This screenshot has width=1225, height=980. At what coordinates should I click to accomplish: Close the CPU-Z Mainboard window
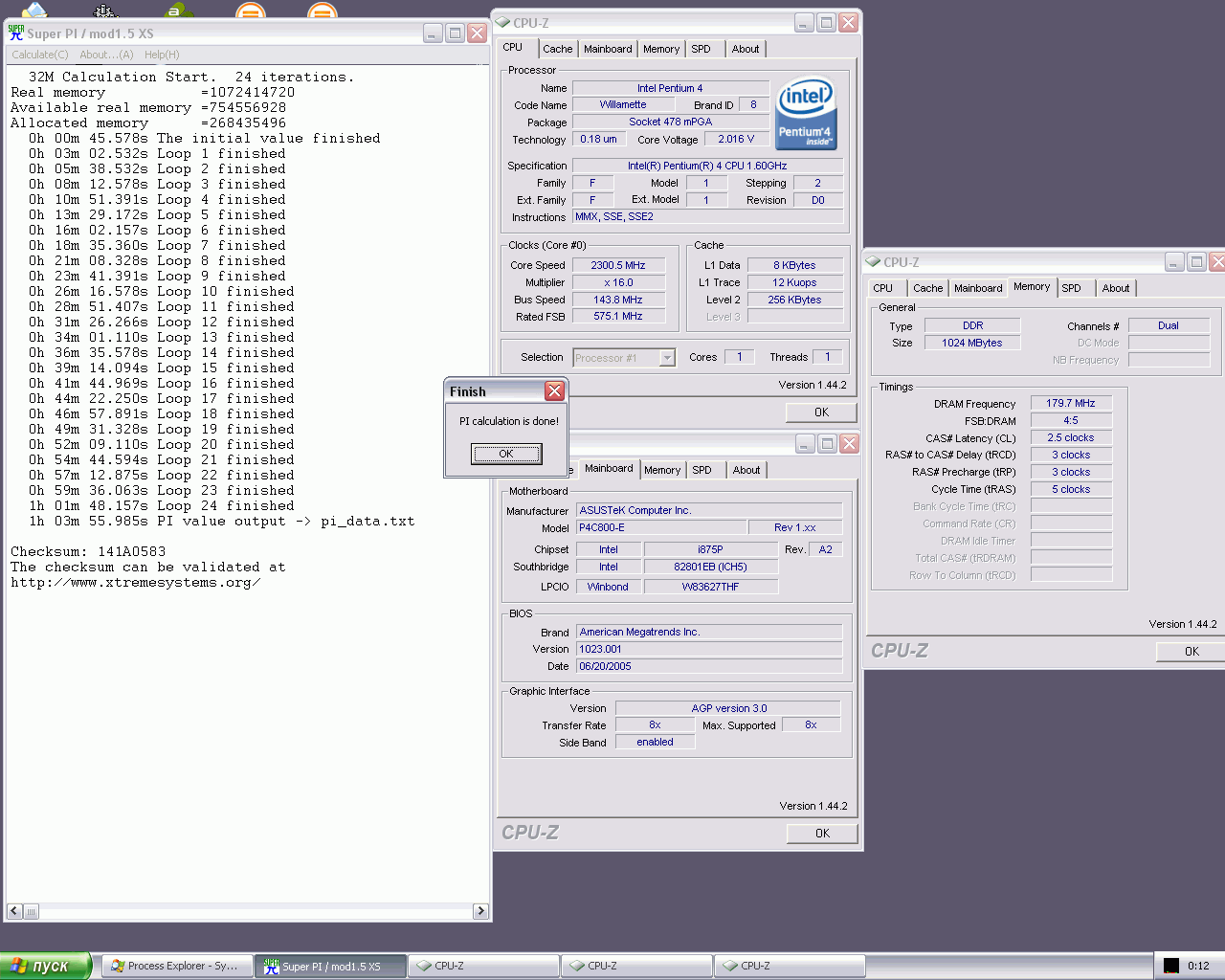click(x=849, y=443)
